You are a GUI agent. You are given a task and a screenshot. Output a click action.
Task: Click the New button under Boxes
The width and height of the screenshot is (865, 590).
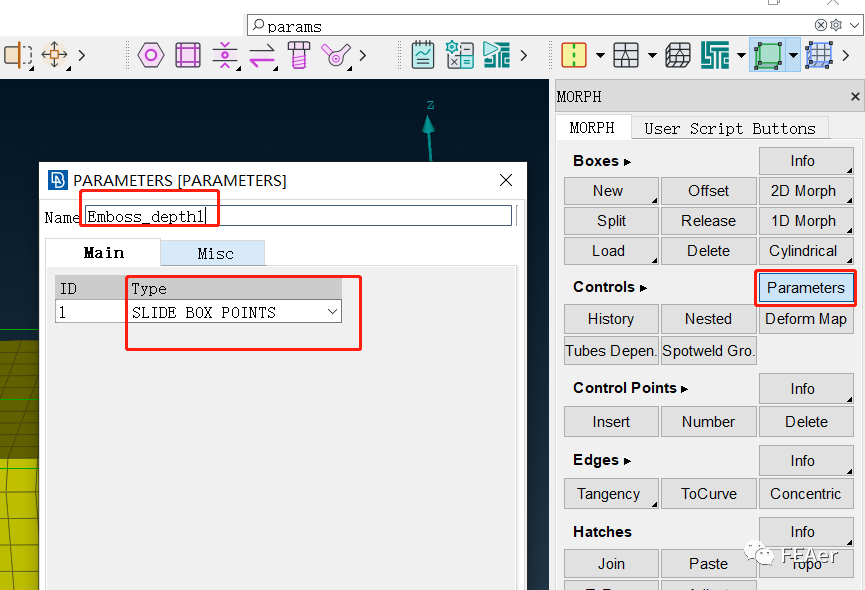[611, 191]
